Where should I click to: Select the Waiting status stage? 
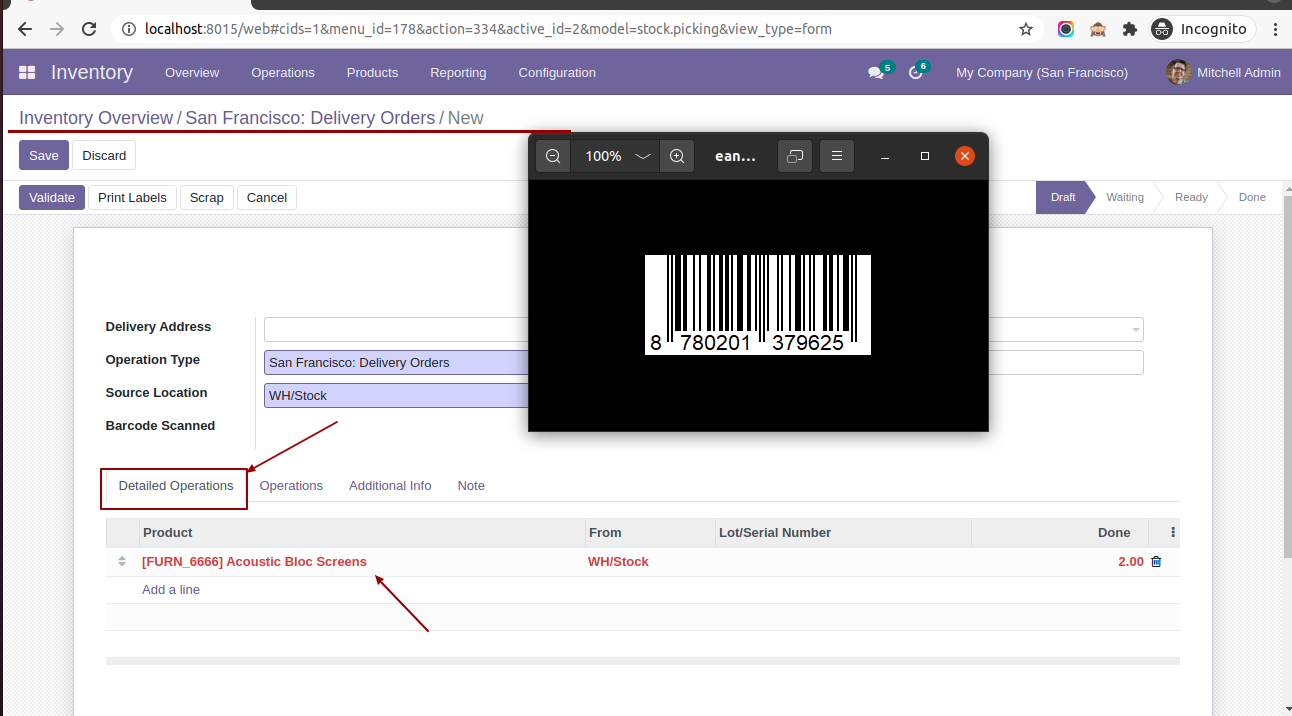tap(1125, 197)
